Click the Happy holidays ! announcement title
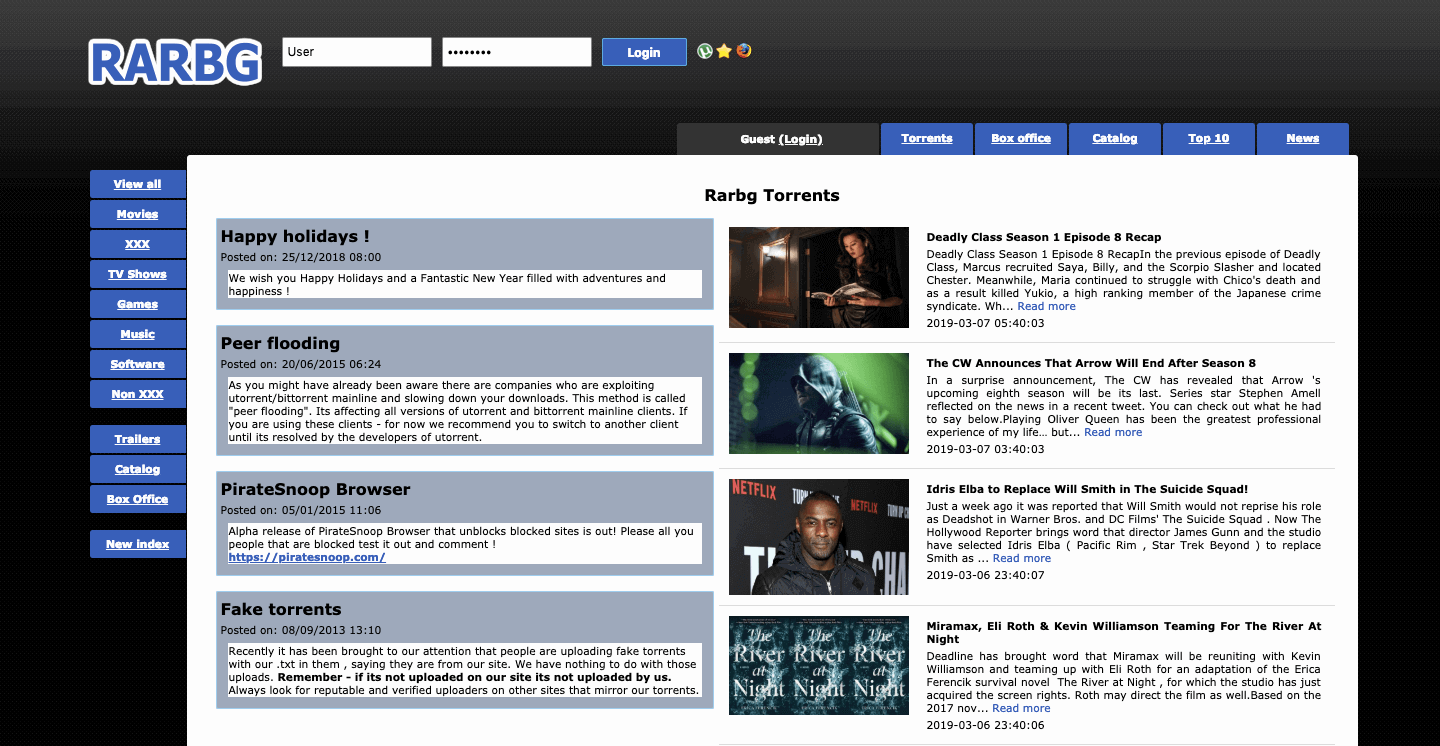The image size is (1440, 746). (x=295, y=237)
